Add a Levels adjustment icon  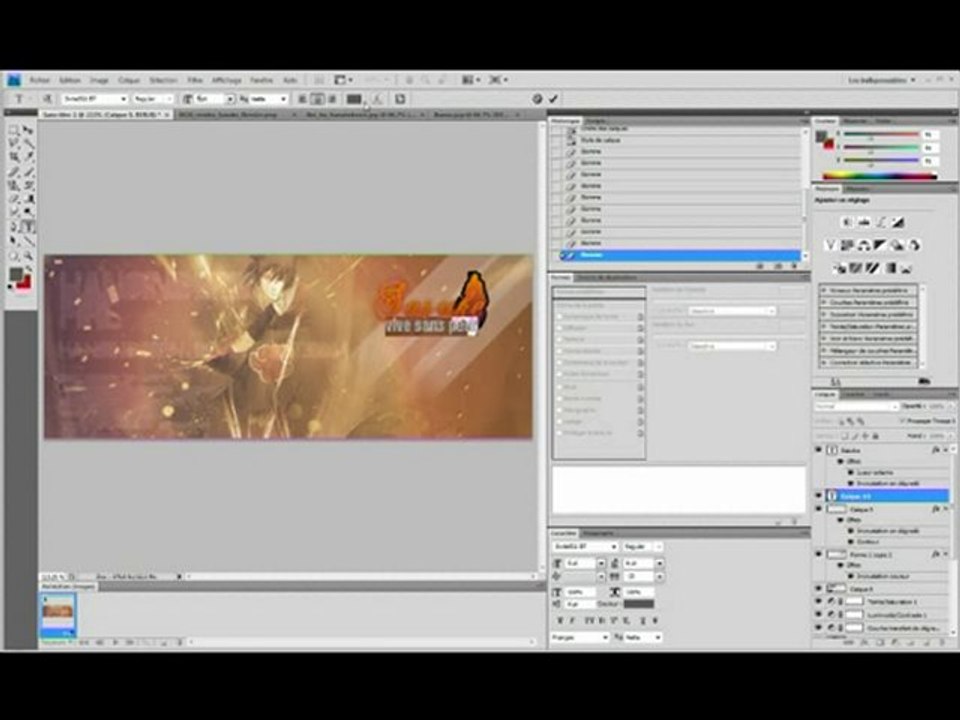coord(864,222)
